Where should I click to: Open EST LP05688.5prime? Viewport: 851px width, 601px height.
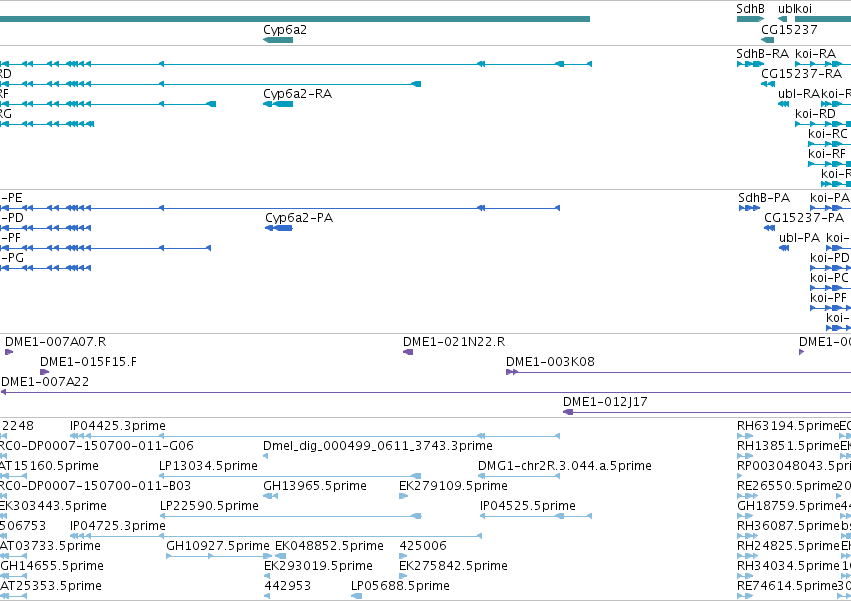point(400,586)
